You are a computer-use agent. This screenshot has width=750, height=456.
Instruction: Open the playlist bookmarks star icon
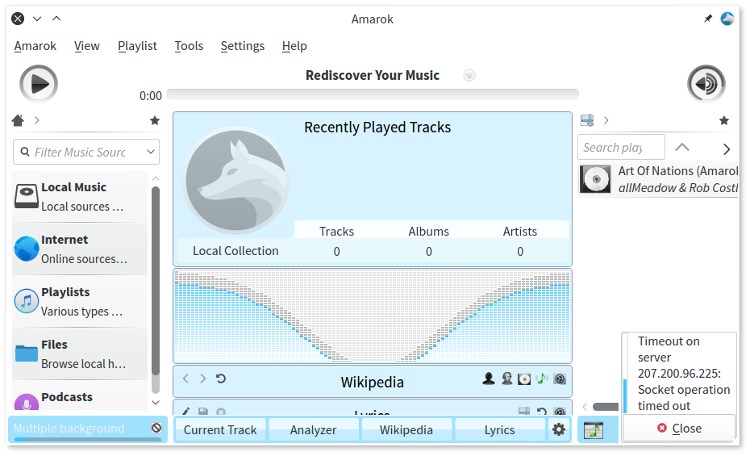tap(724, 121)
